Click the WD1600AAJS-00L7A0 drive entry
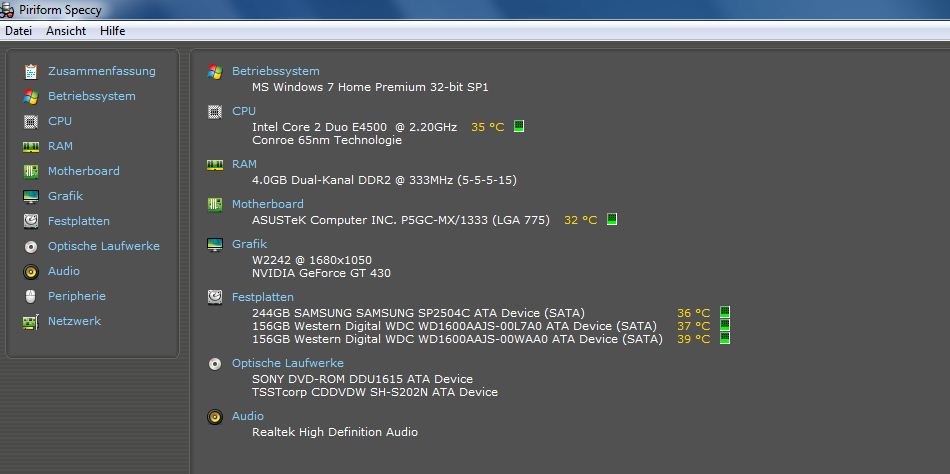Image resolution: width=950 pixels, height=474 pixels. pos(454,327)
